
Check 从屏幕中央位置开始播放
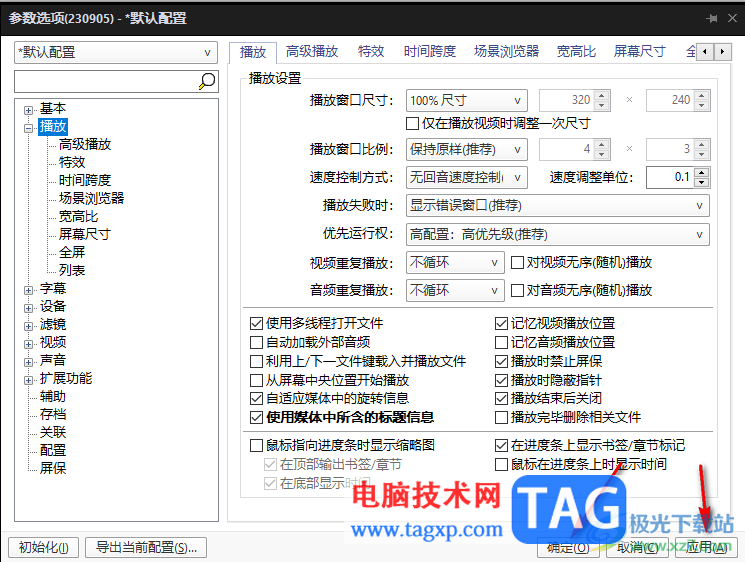click(256, 380)
